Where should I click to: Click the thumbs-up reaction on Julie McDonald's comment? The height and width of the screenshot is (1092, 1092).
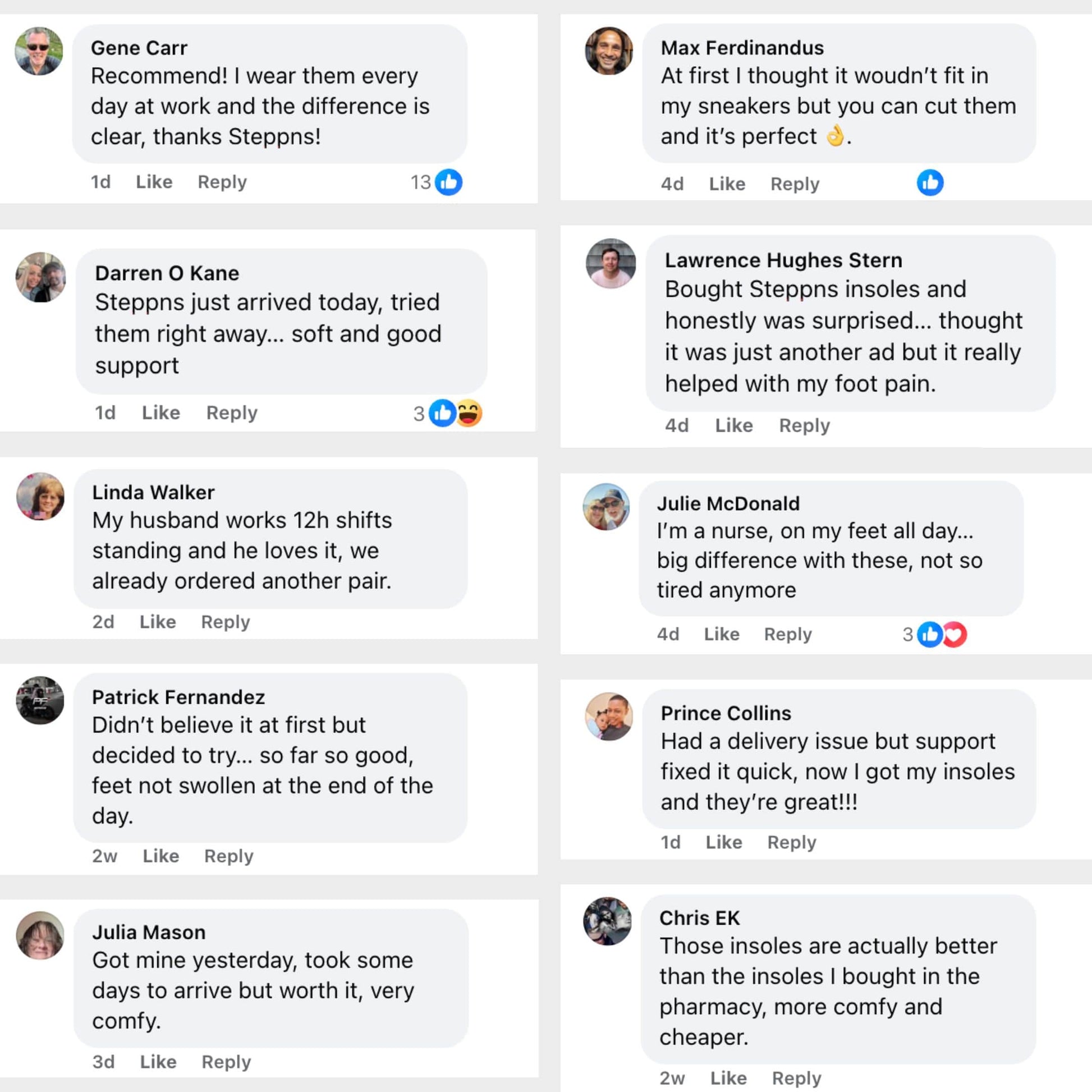pyautogui.click(x=930, y=634)
